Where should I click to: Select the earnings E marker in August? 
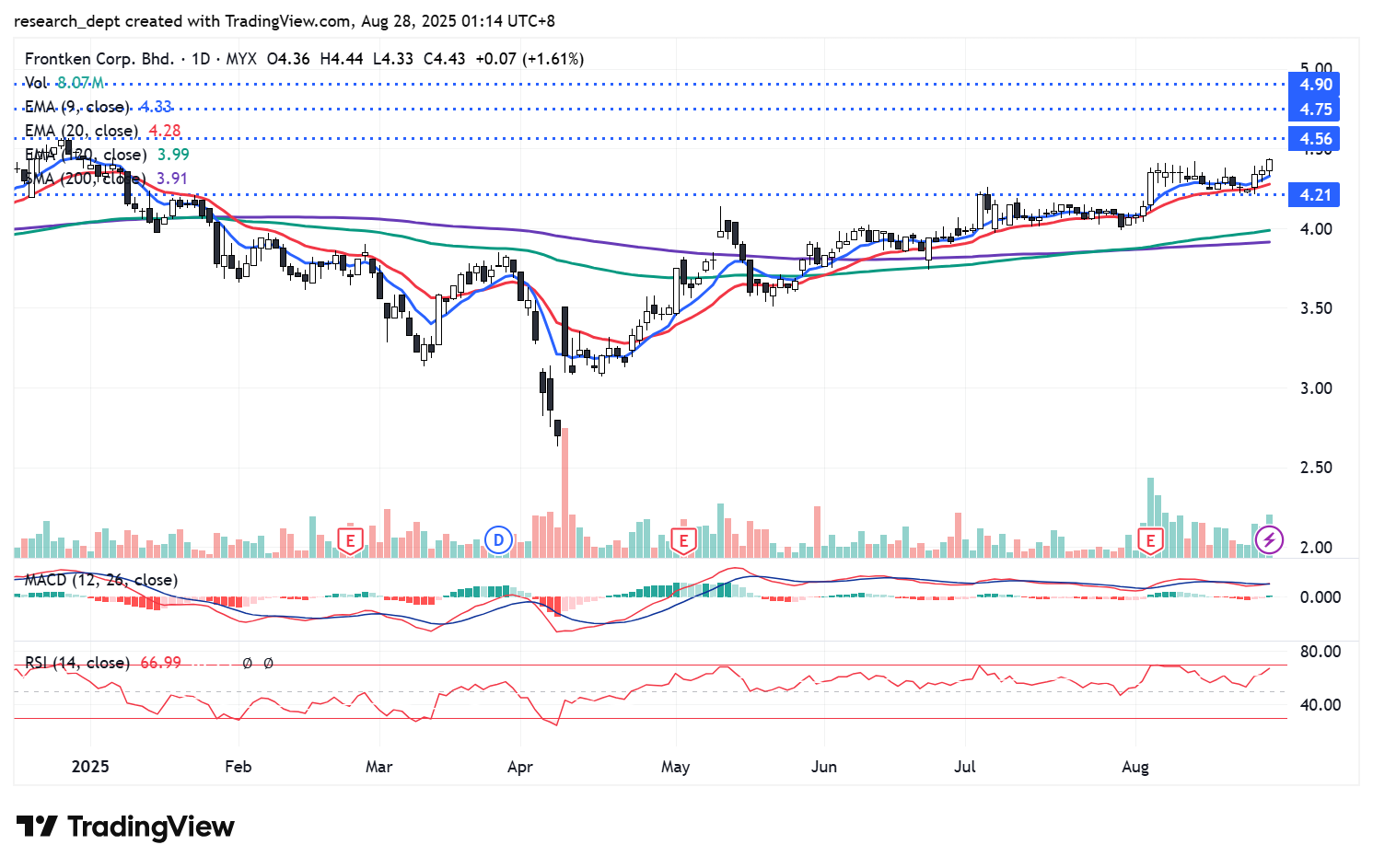[1149, 540]
